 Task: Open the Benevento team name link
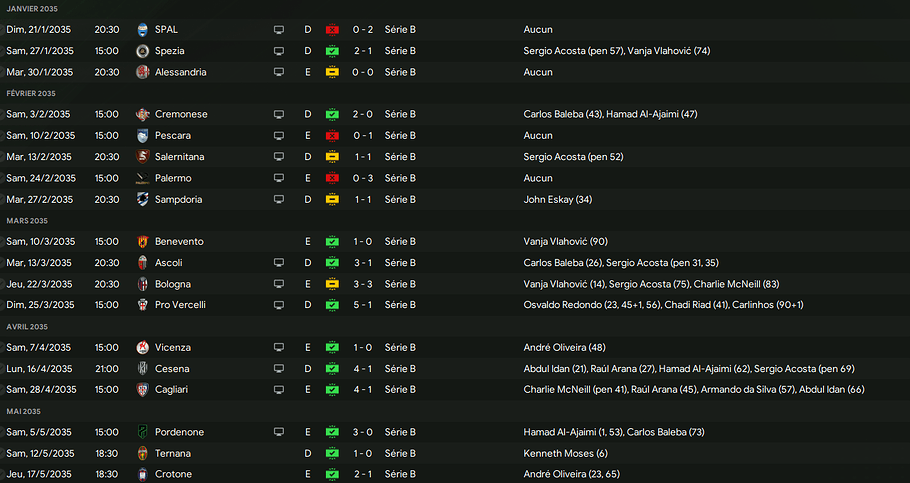pyautogui.click(x=179, y=242)
